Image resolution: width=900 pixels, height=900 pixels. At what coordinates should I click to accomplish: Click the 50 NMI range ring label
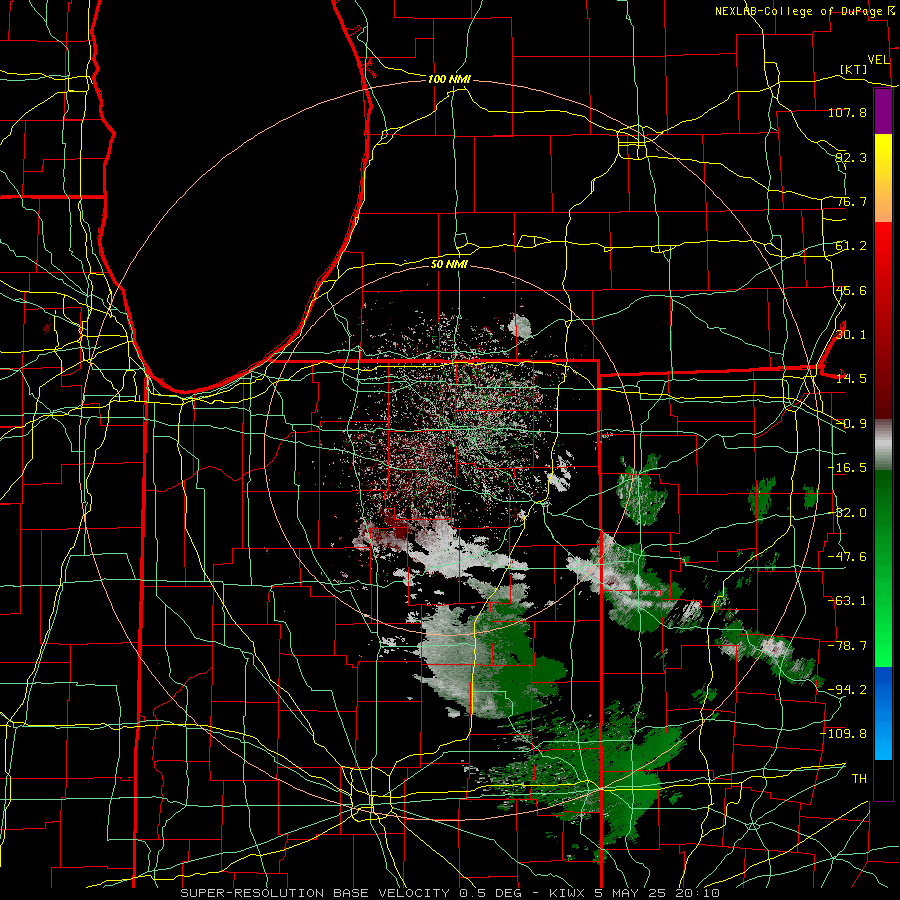click(449, 264)
